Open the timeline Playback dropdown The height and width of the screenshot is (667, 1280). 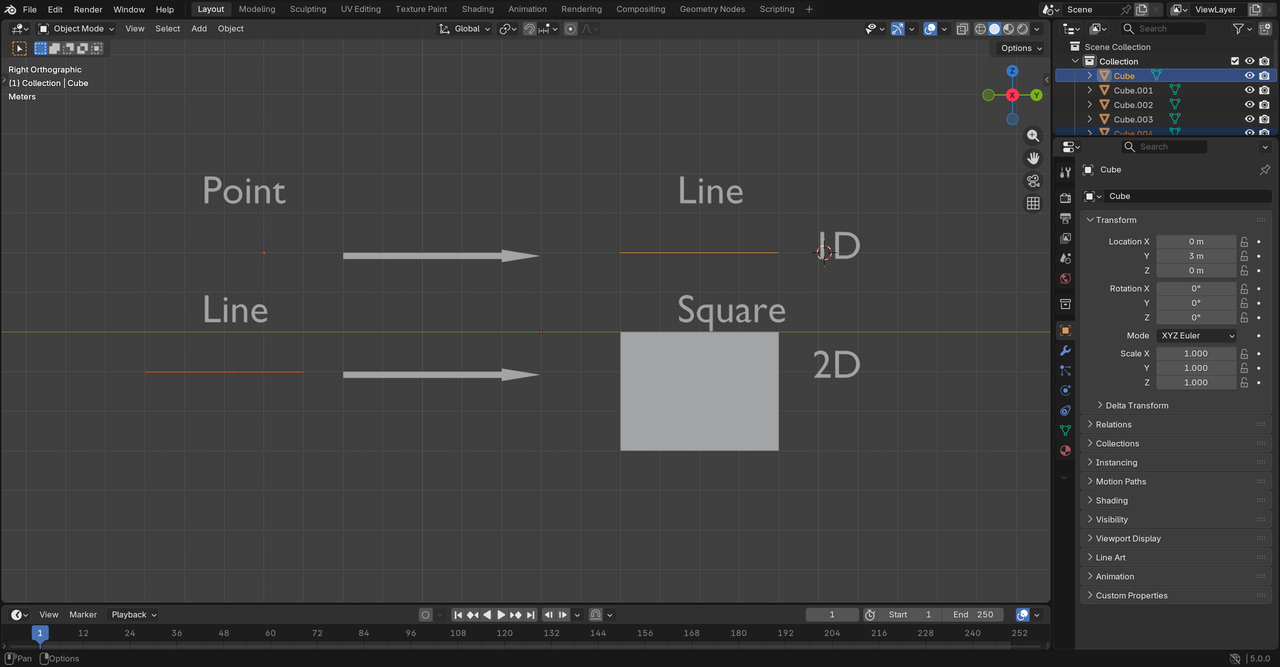pyautogui.click(x=134, y=615)
